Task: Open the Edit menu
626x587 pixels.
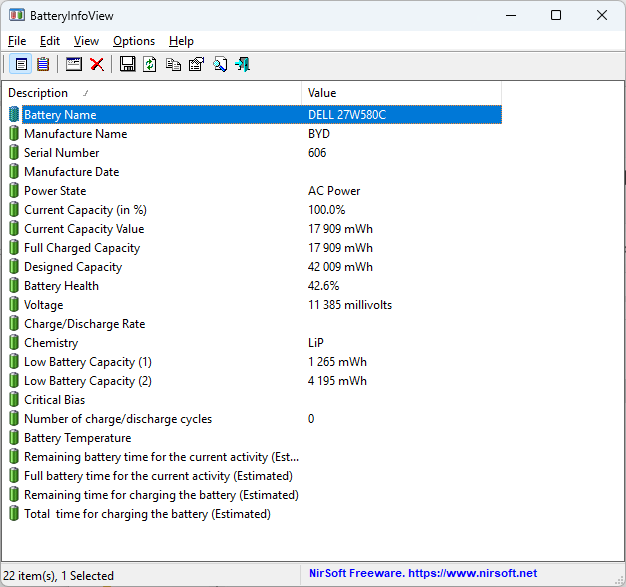Action: (x=50, y=41)
